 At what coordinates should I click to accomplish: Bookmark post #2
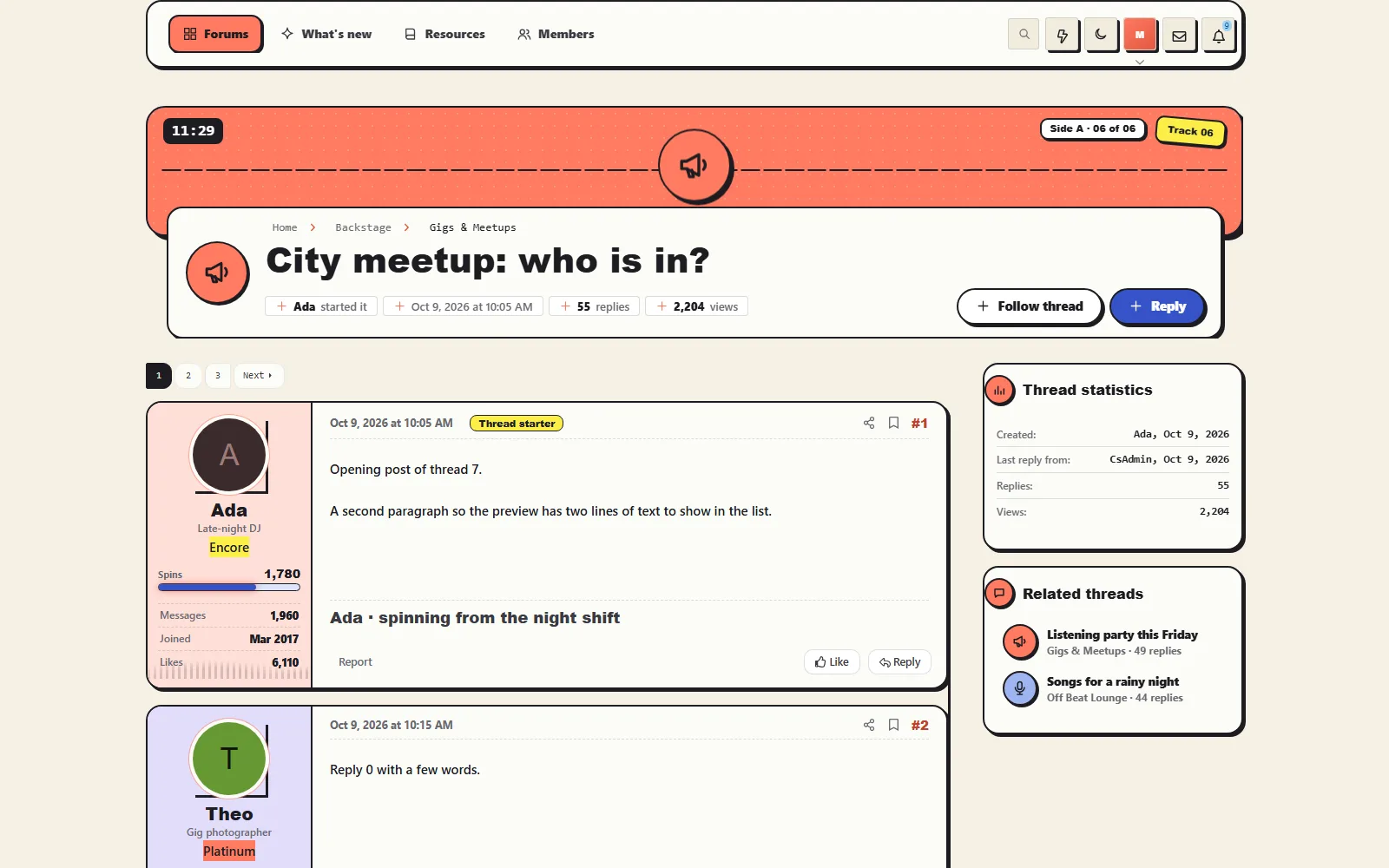pos(893,725)
